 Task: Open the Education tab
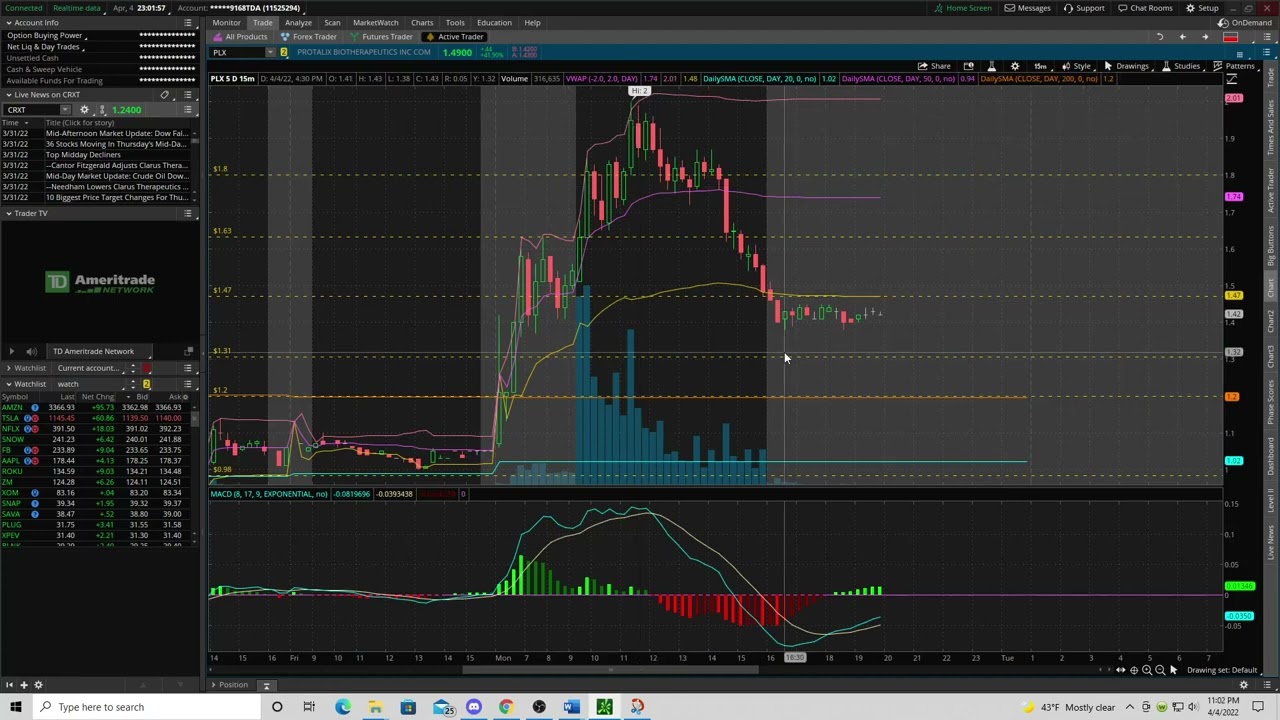coord(494,22)
